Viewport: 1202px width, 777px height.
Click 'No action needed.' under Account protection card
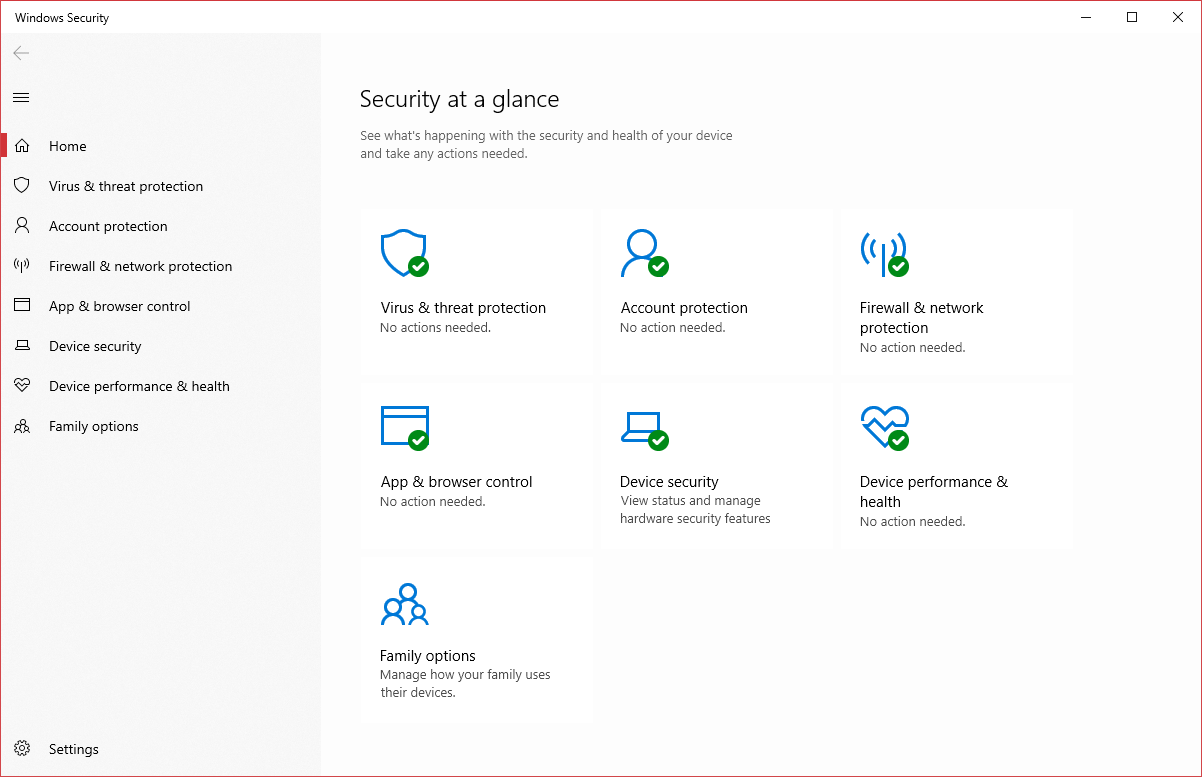point(673,328)
